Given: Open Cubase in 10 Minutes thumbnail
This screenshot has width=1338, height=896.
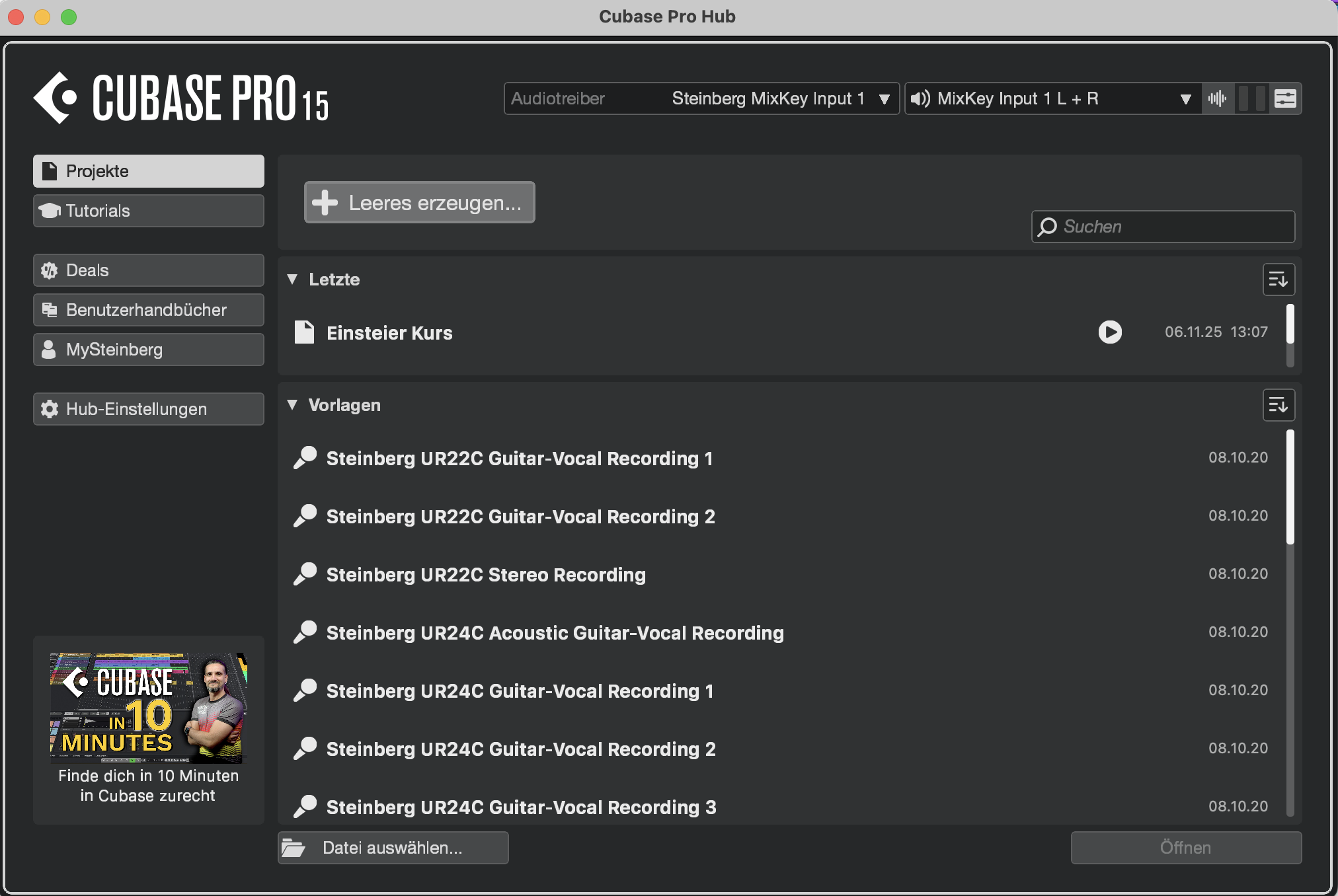Looking at the screenshot, I should click(x=148, y=708).
